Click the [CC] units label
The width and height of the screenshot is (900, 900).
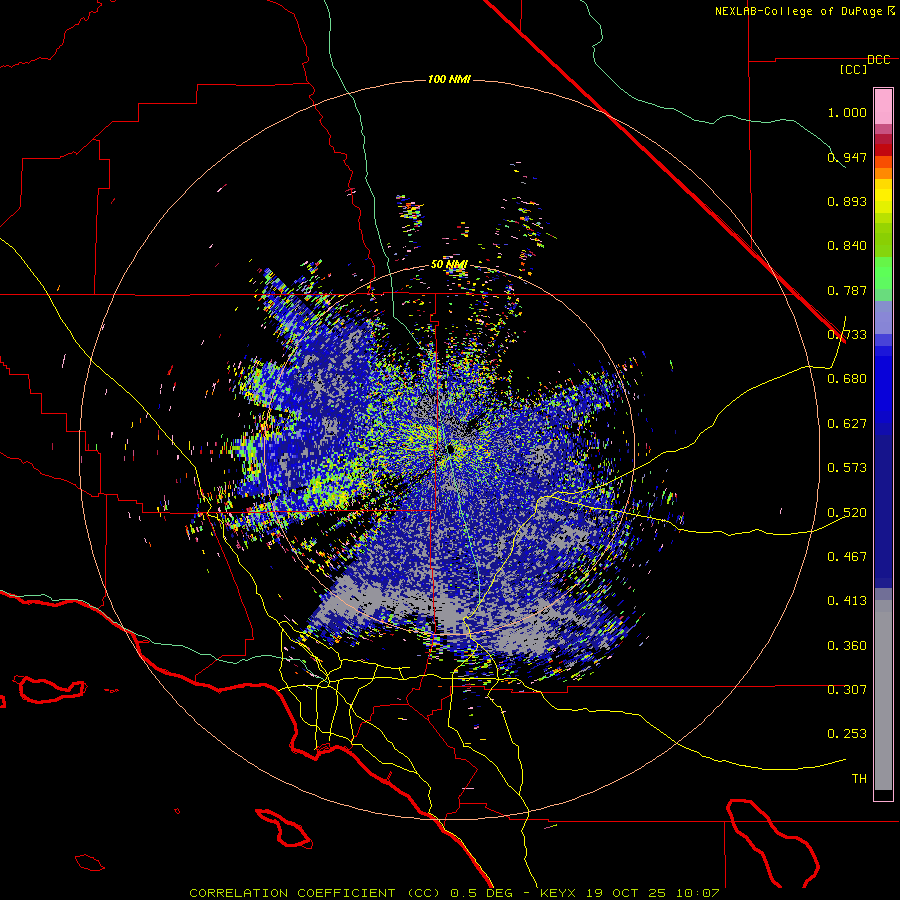pos(853,69)
